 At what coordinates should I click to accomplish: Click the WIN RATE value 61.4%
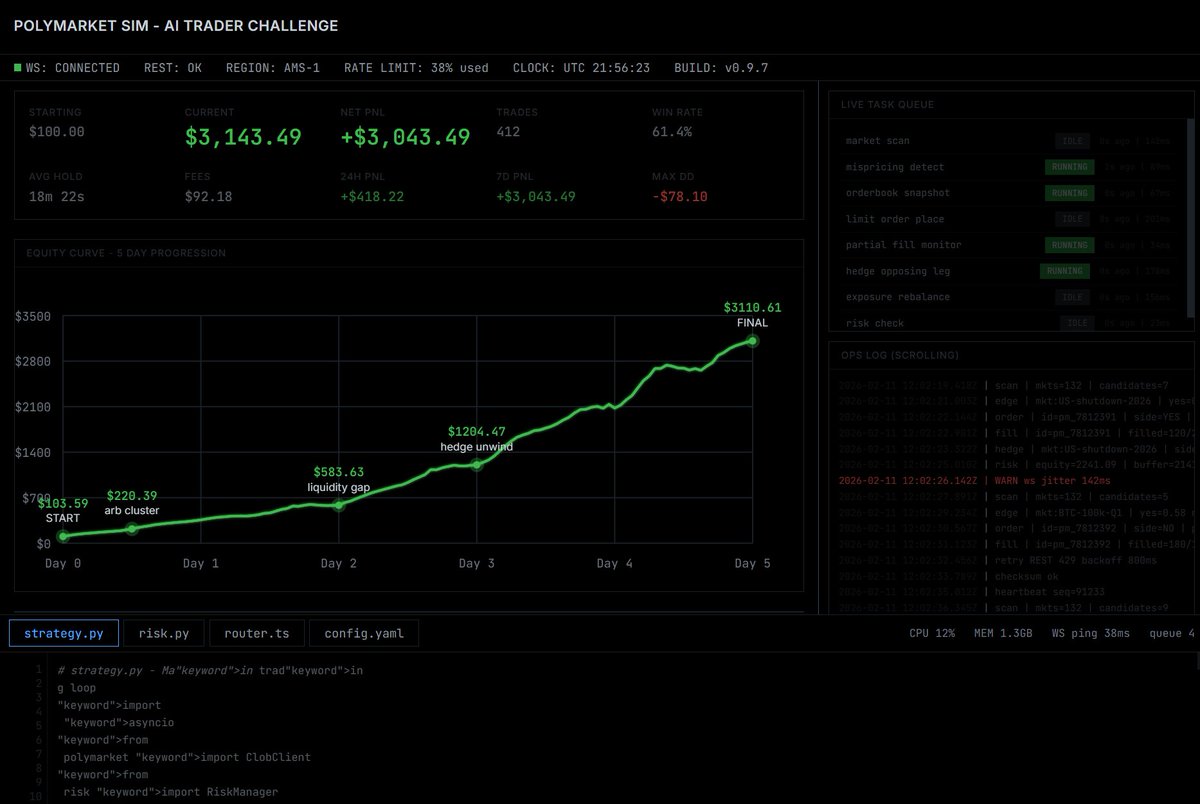coord(672,131)
